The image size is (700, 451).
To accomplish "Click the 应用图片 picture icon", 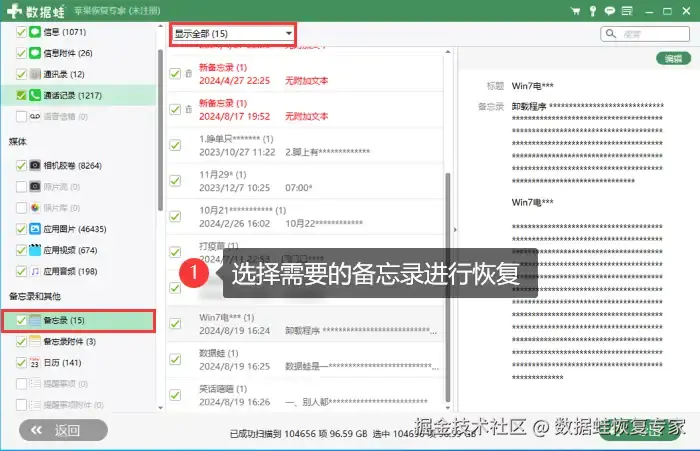I will (x=35, y=229).
